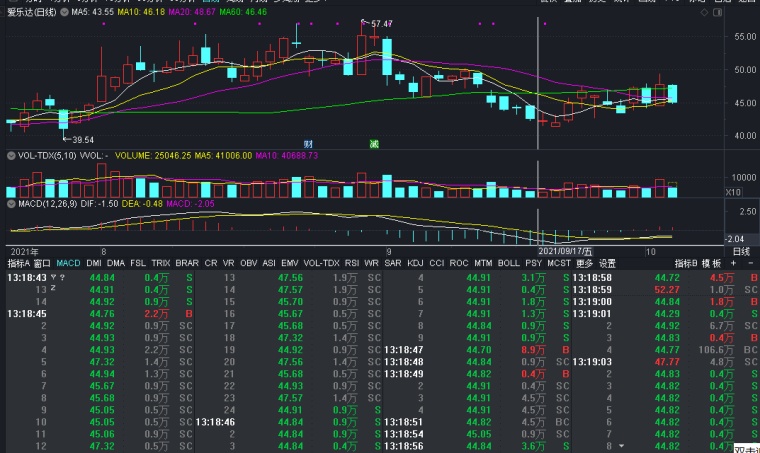The height and width of the screenshot is (453, 760).
Task: Click the 指标B button
Action: pyautogui.click(x=686, y=263)
